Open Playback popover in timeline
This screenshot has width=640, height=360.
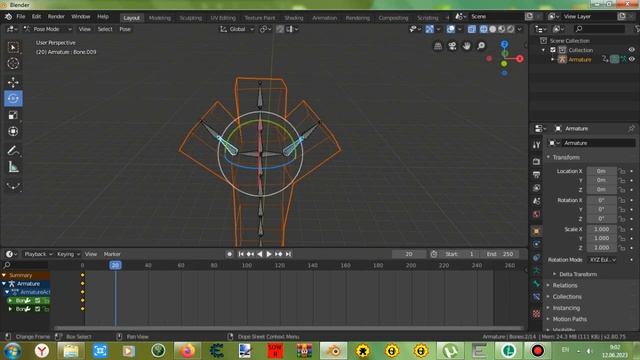coord(38,254)
